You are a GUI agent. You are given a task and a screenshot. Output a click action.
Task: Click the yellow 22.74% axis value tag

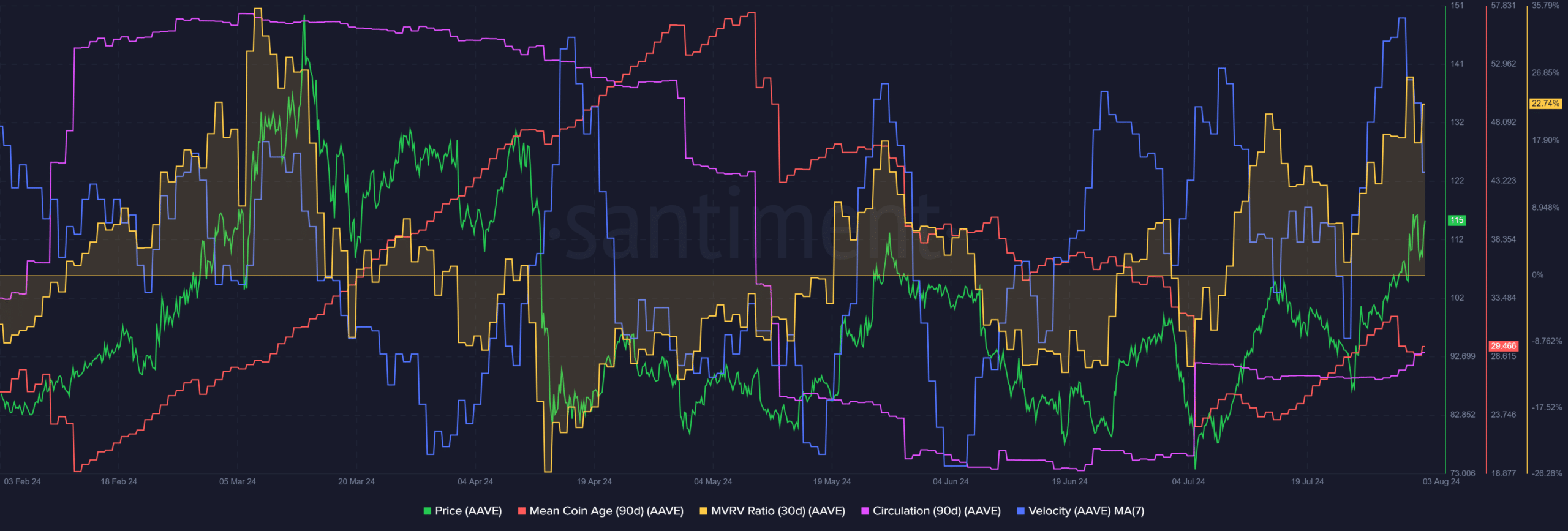pyautogui.click(x=1545, y=104)
